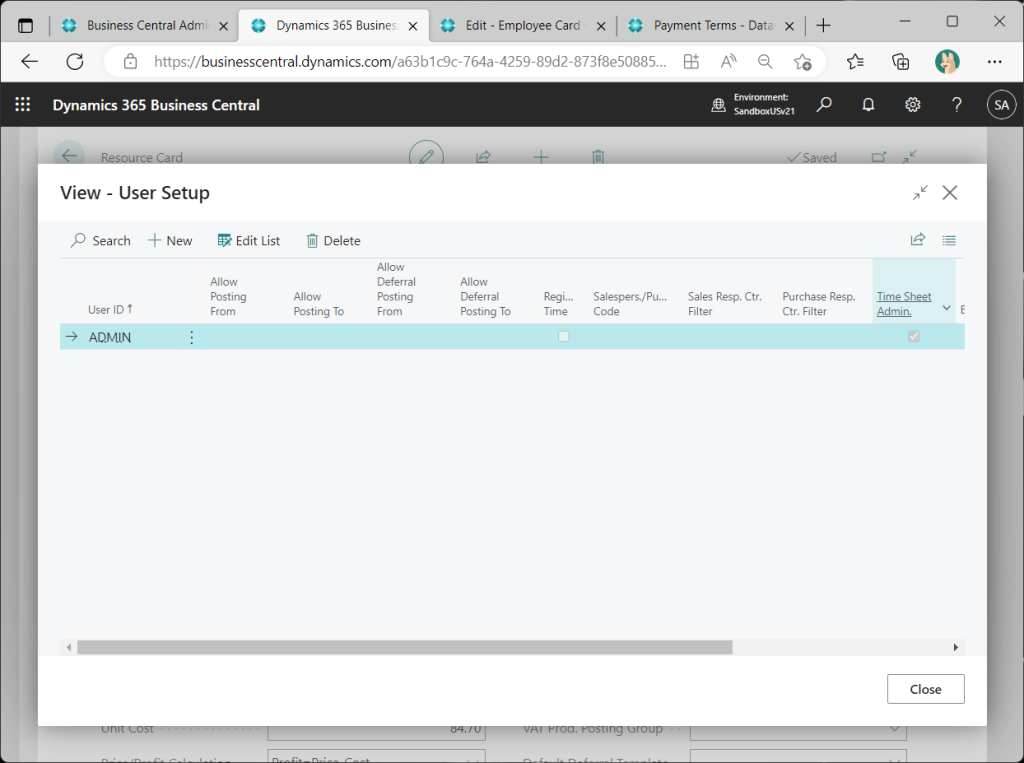Collapse the User Setup dialog with the arrows icon
The height and width of the screenshot is (763, 1024).
[x=920, y=193]
